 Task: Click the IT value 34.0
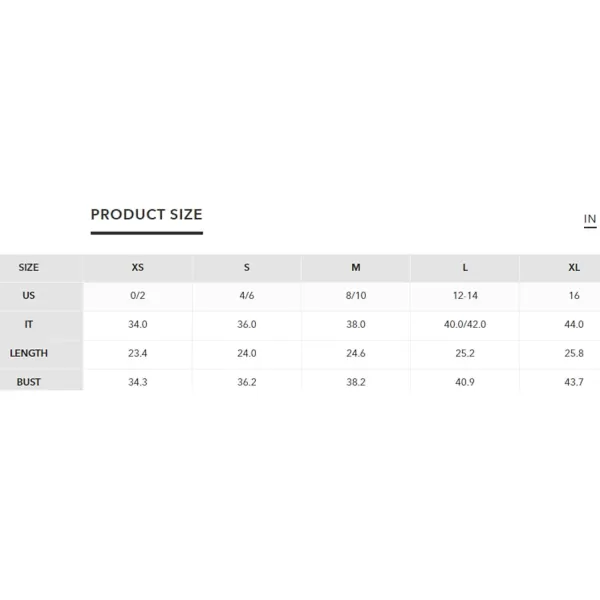[x=138, y=324]
